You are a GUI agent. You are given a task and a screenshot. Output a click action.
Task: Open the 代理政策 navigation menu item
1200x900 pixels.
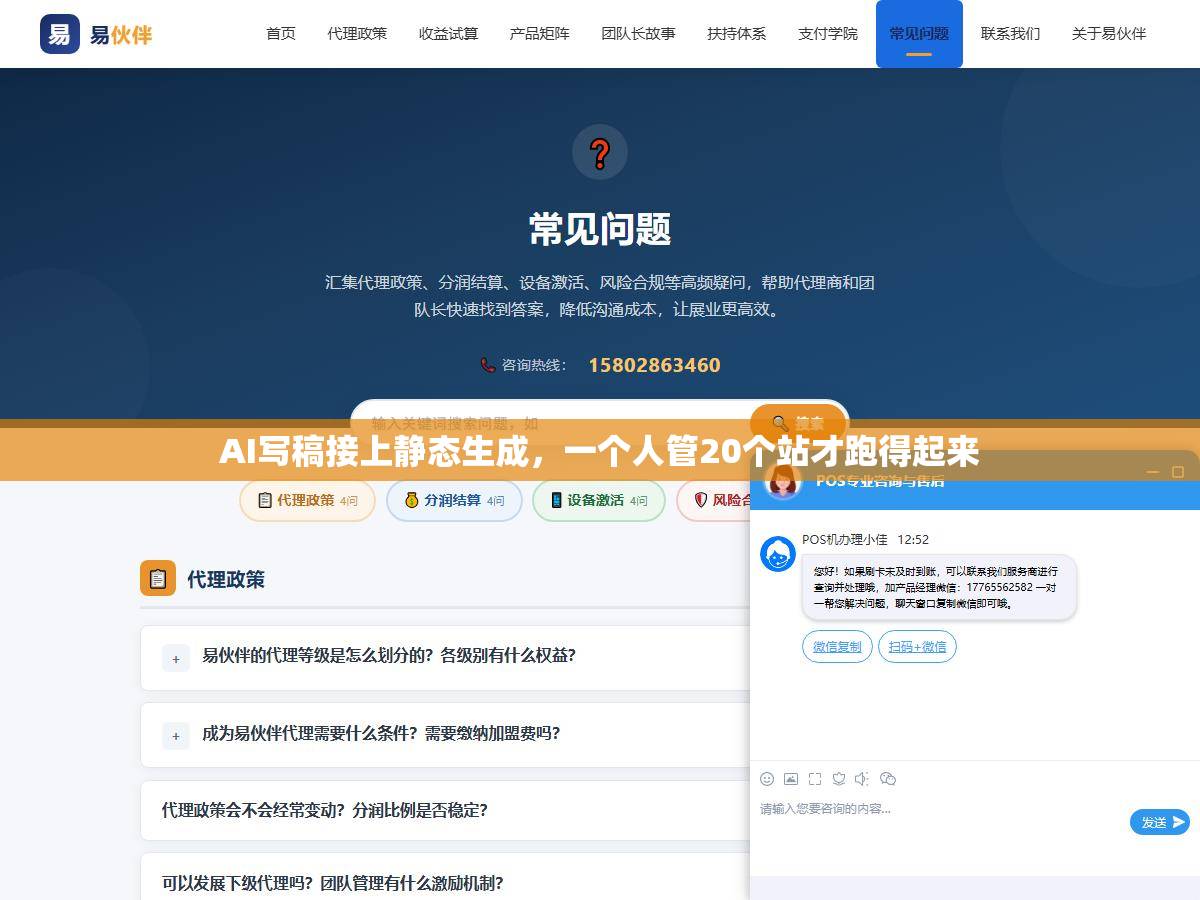(x=357, y=34)
